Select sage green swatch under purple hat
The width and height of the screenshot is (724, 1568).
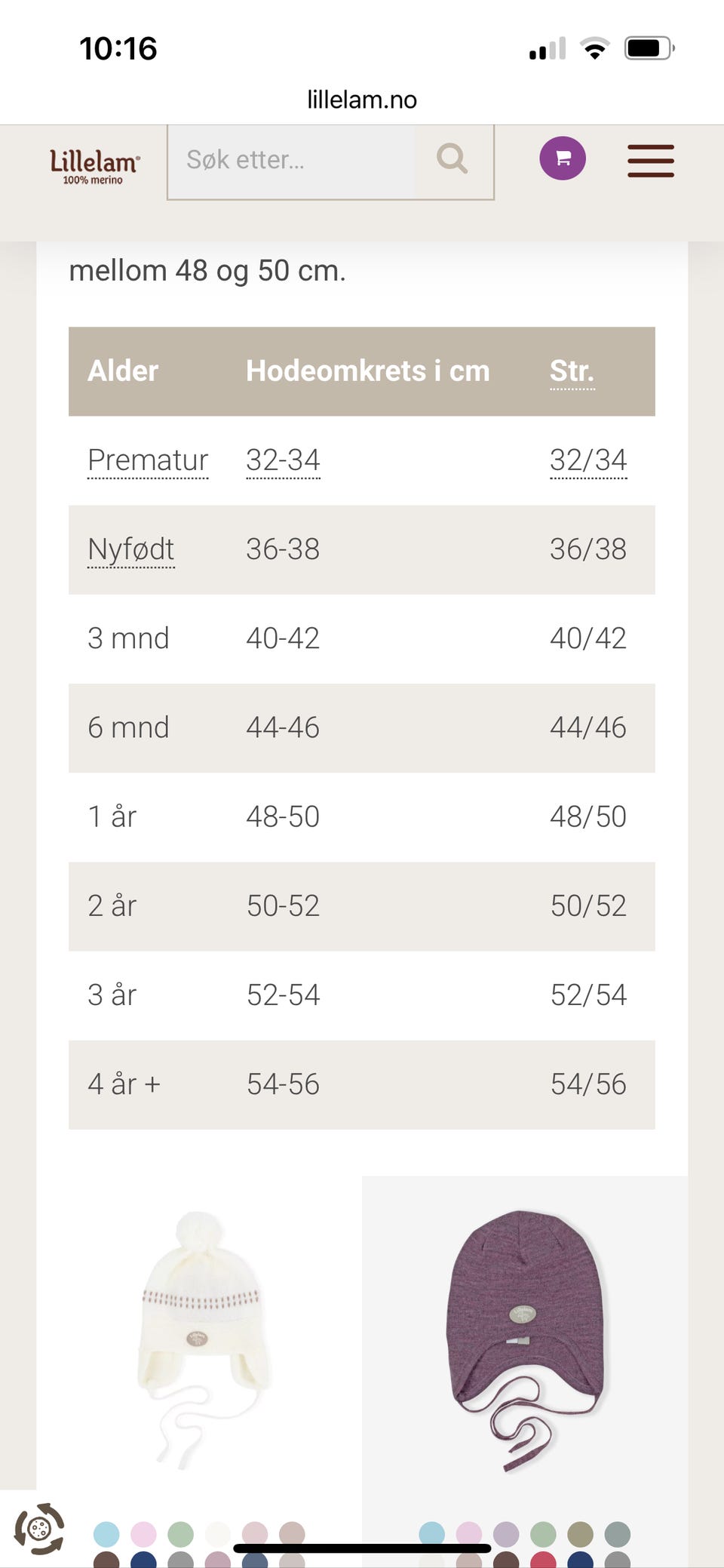543,1534
